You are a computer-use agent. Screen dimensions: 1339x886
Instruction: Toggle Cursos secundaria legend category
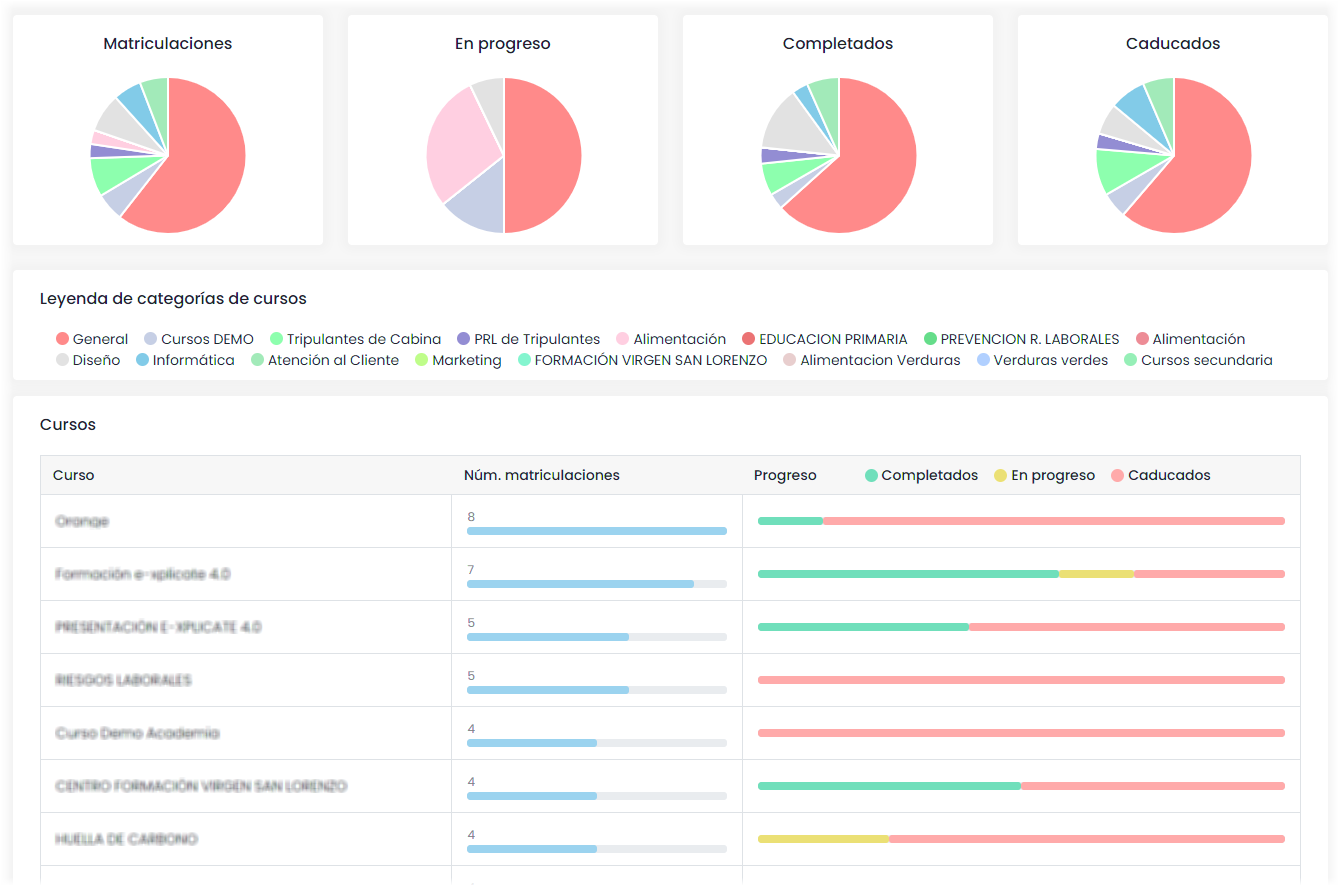(x=1198, y=360)
